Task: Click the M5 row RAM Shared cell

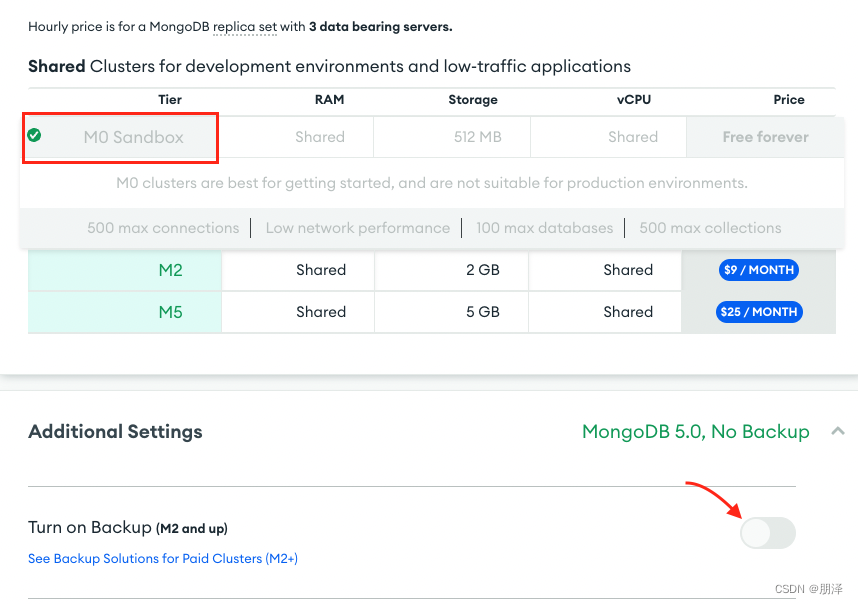Action: pos(298,312)
